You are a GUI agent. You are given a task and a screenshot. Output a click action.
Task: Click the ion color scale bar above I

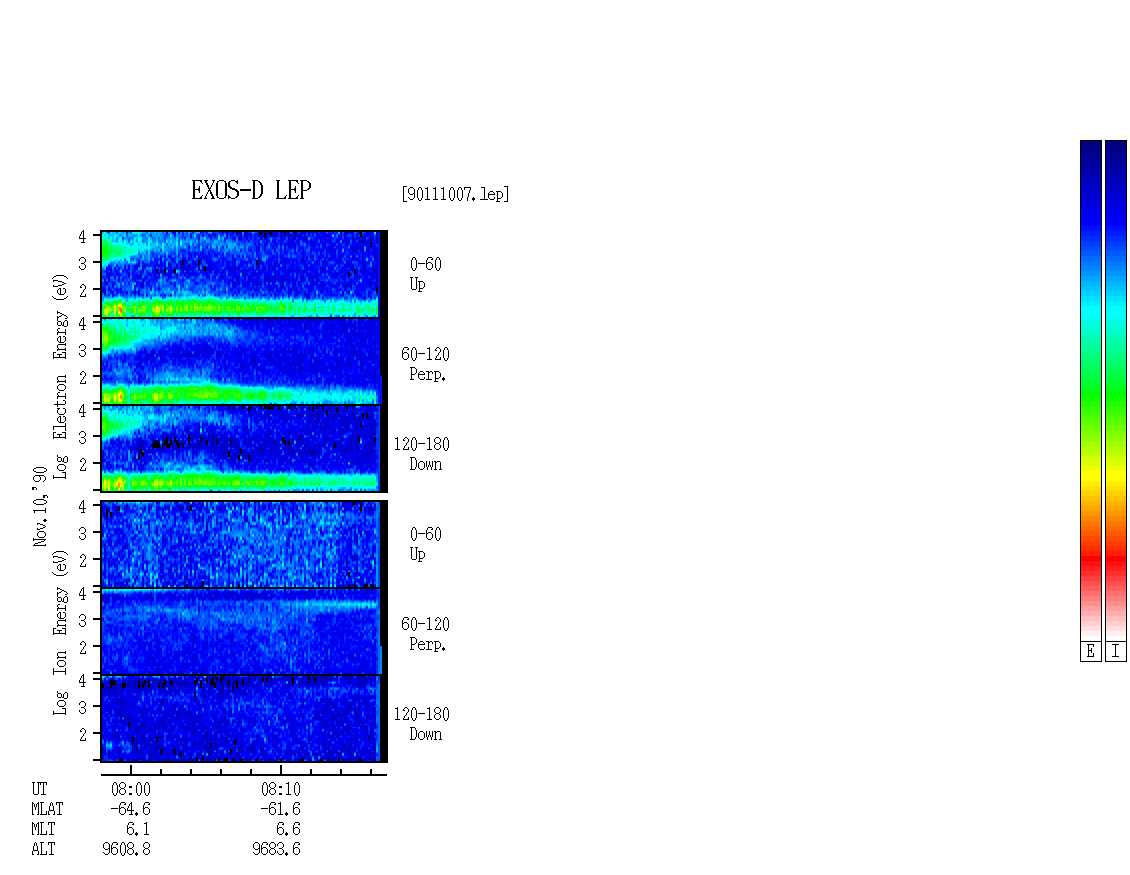click(x=1116, y=390)
